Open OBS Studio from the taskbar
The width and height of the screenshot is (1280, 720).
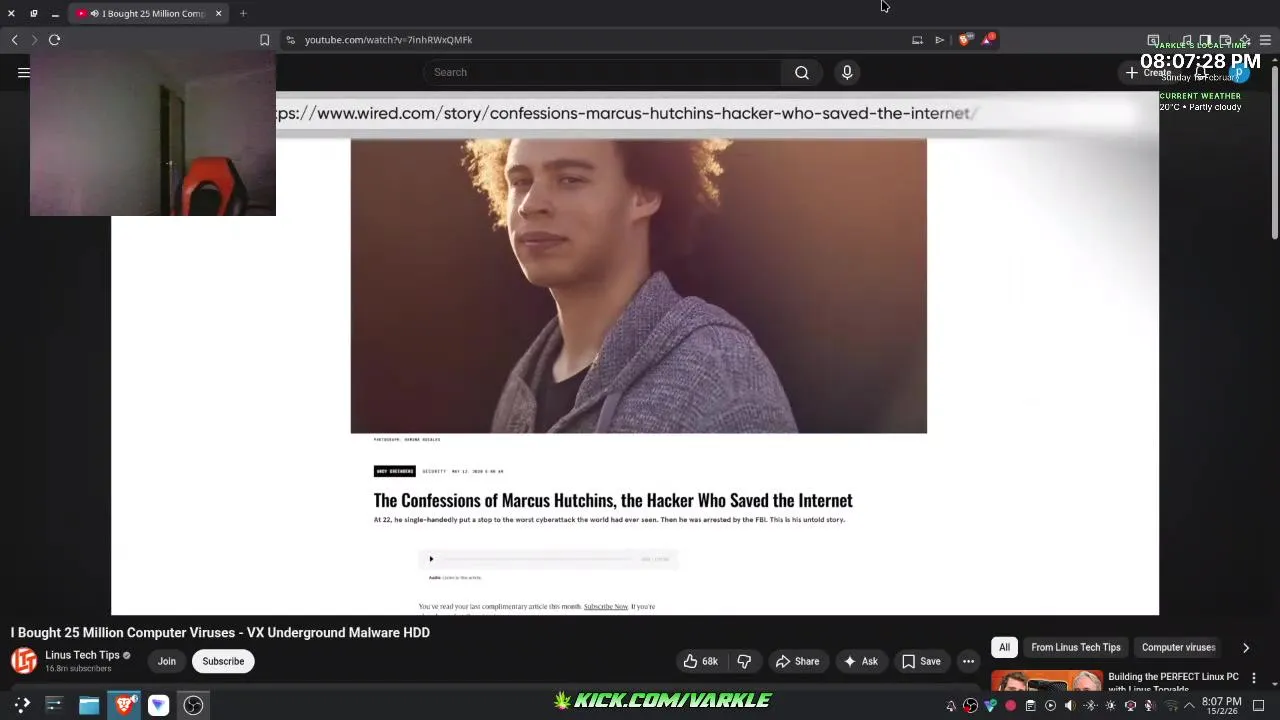click(x=193, y=705)
